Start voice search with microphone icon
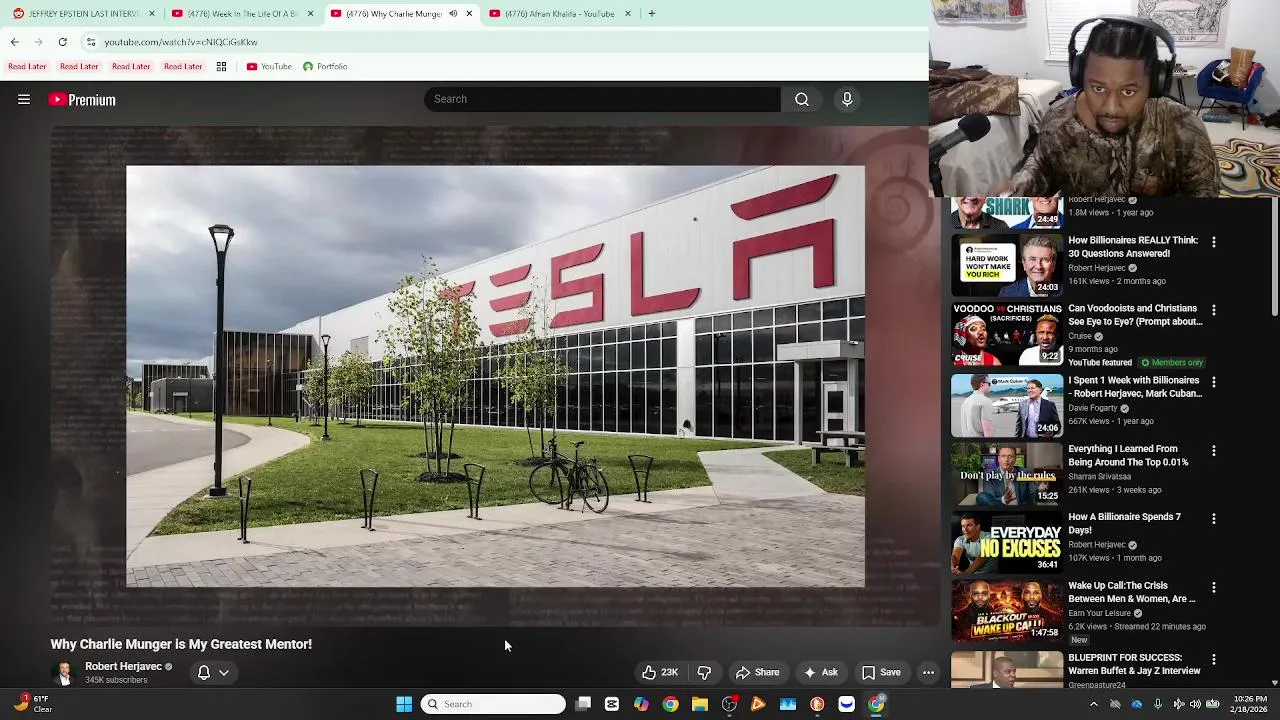 tap(847, 99)
